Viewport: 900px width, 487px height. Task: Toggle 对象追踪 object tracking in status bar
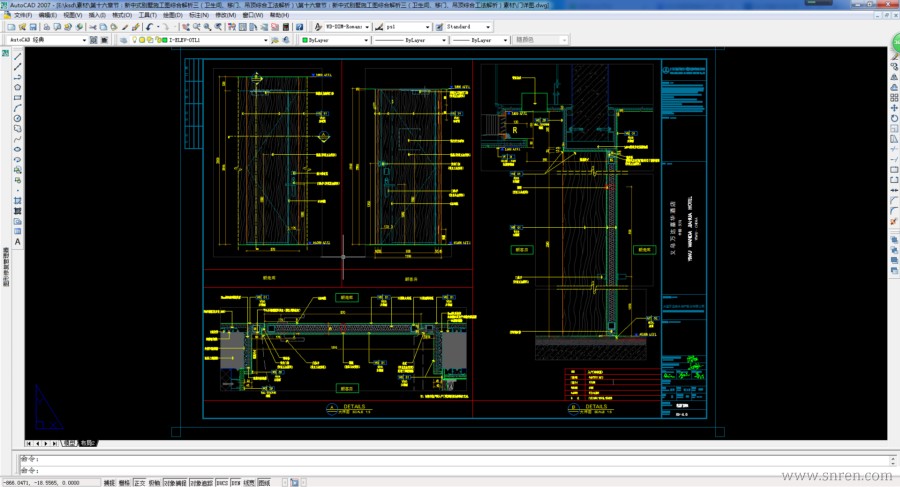[x=201, y=483]
